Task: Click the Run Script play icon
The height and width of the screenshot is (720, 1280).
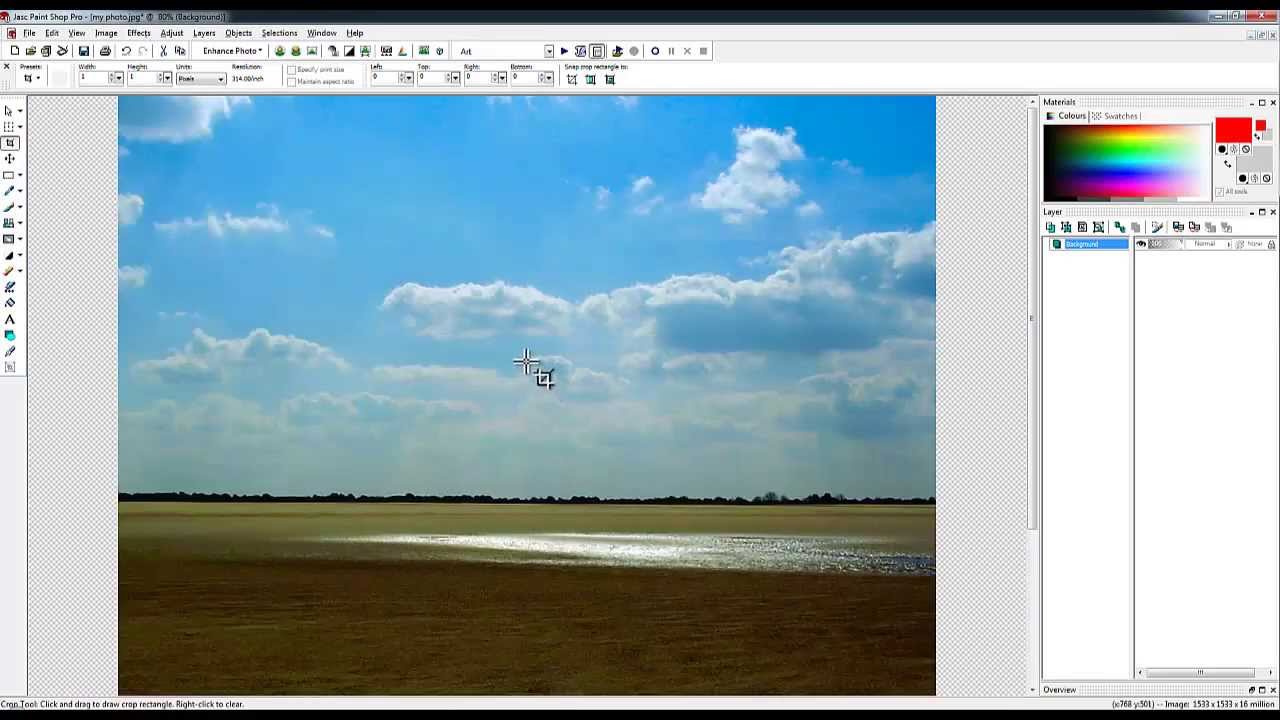Action: (x=565, y=51)
